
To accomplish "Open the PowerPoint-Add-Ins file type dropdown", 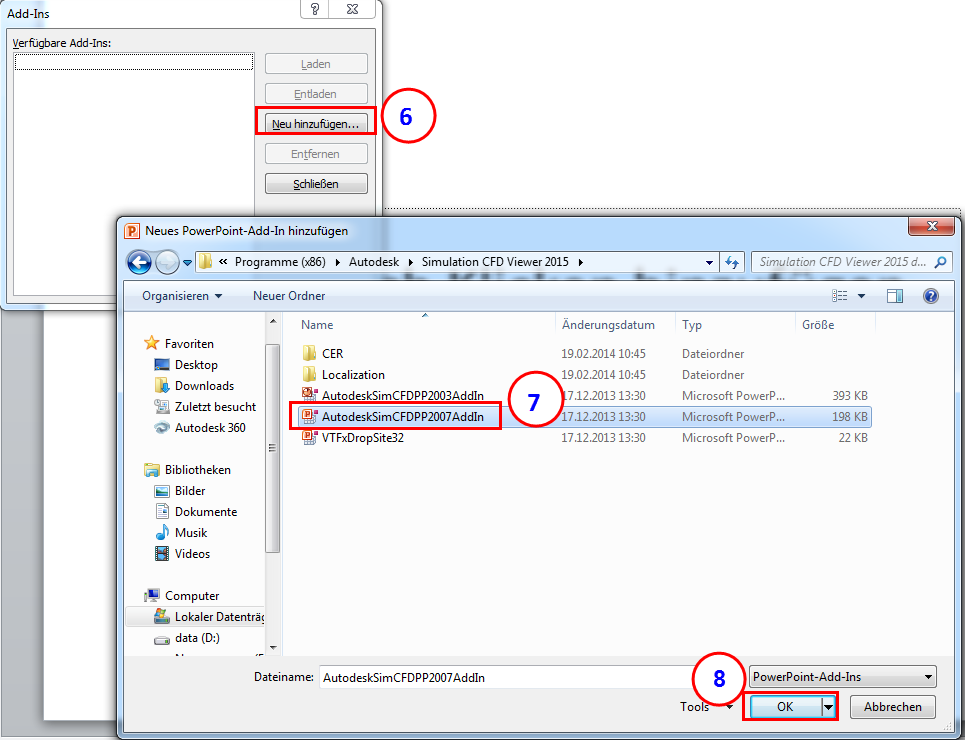I will click(842, 677).
